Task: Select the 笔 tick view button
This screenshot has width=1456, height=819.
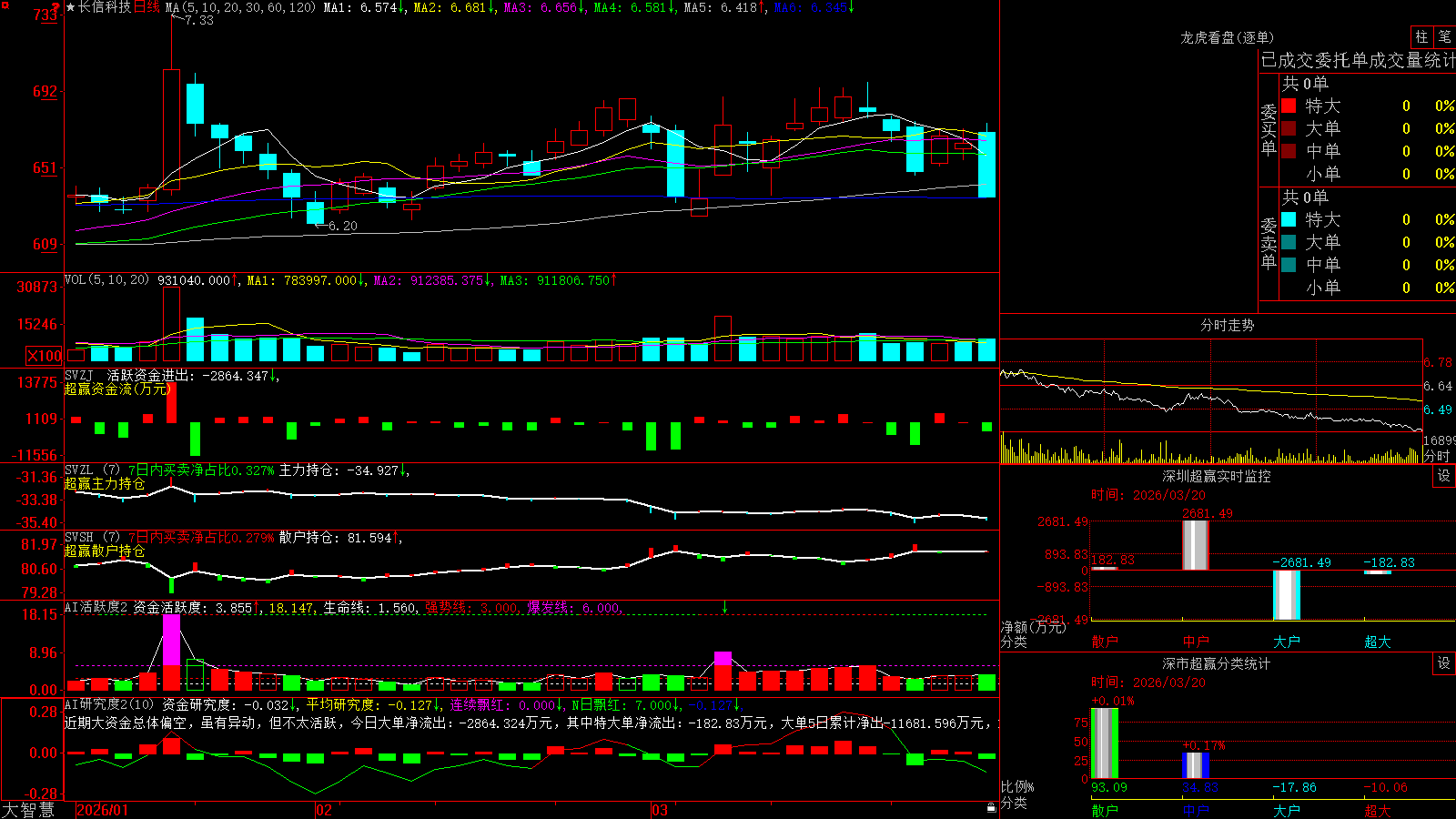Action: 1444,36
